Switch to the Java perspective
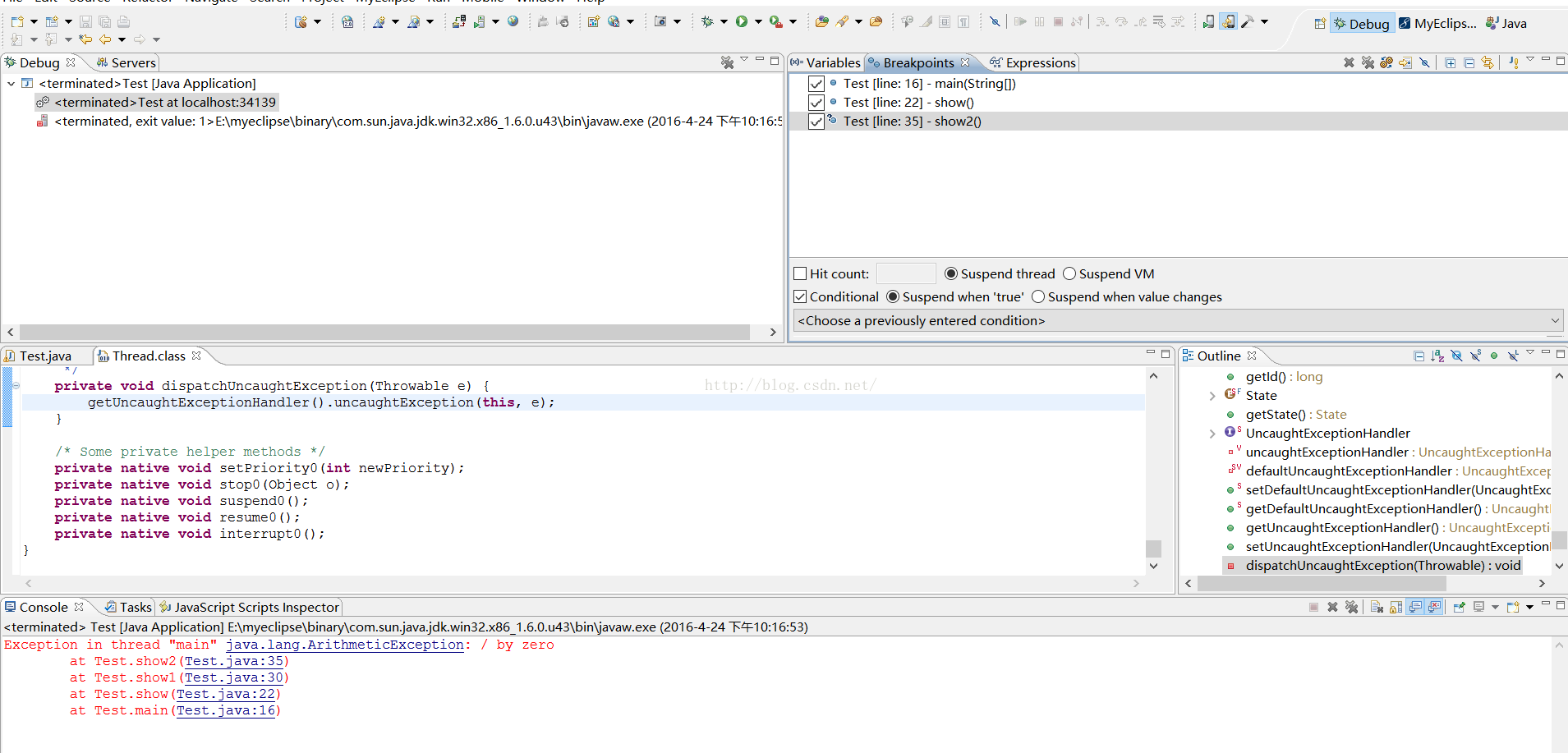The image size is (1568, 753). 1506,23
